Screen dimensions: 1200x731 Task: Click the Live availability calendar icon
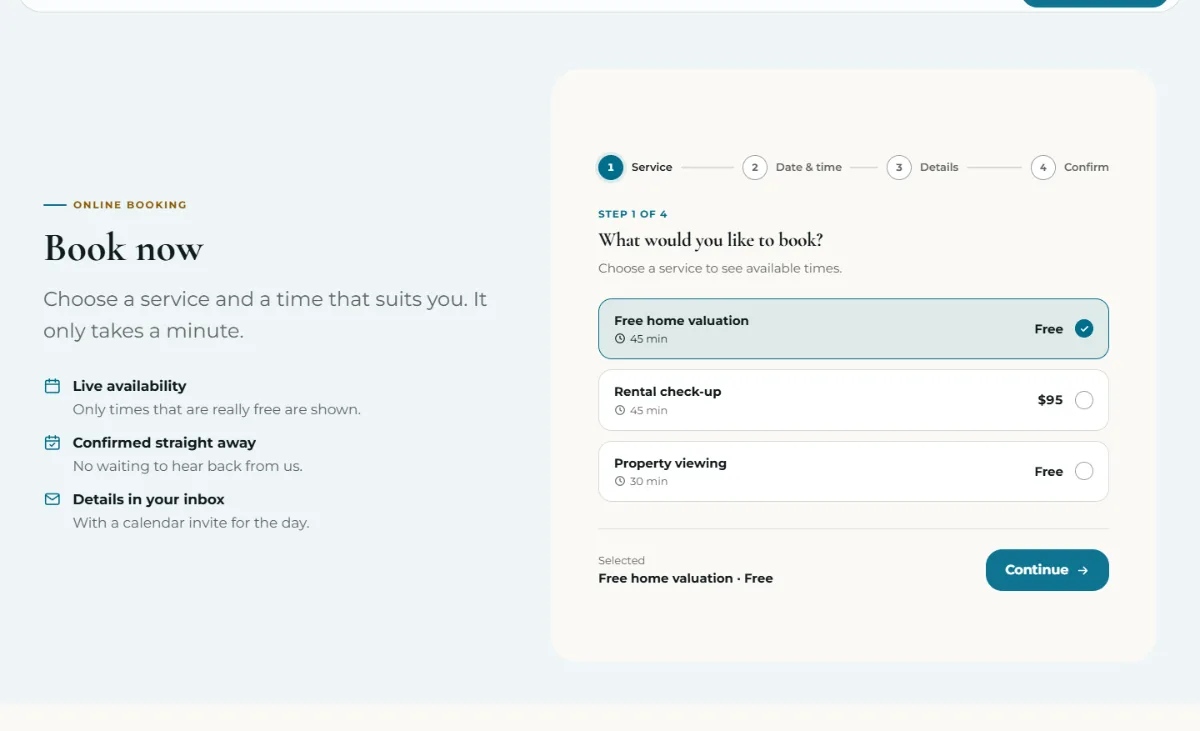coord(52,386)
